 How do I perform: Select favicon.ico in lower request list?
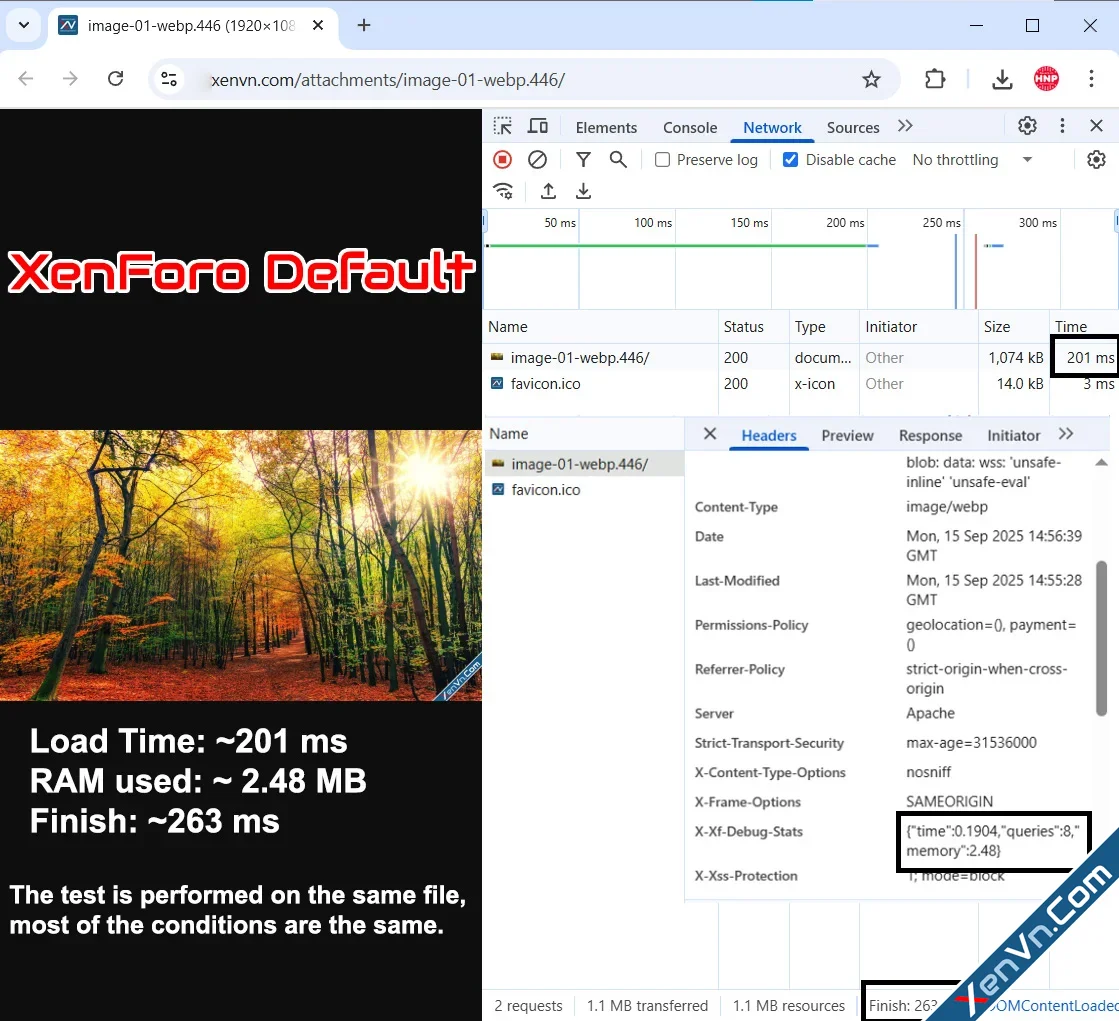coord(546,490)
